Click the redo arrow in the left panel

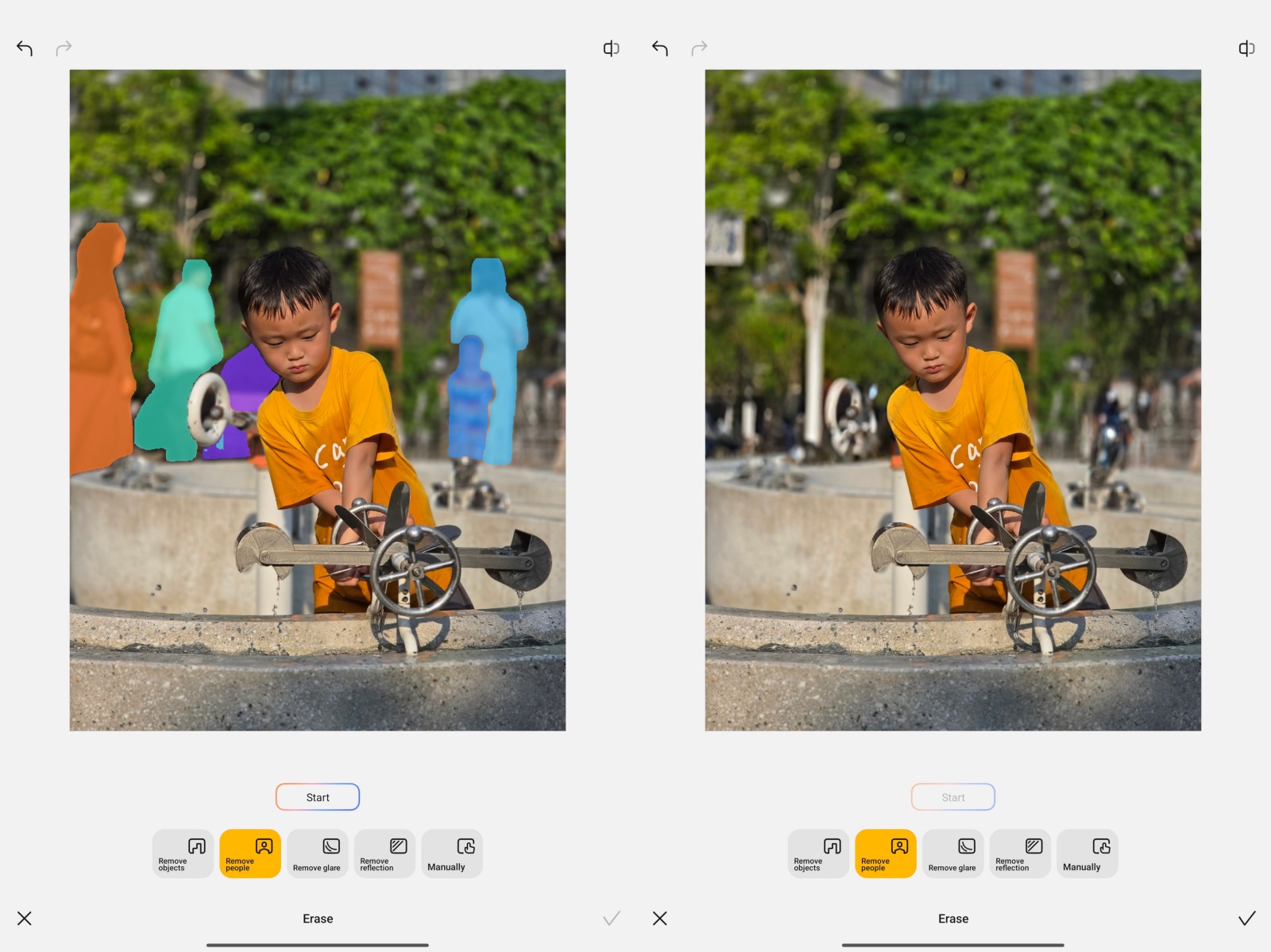64,48
